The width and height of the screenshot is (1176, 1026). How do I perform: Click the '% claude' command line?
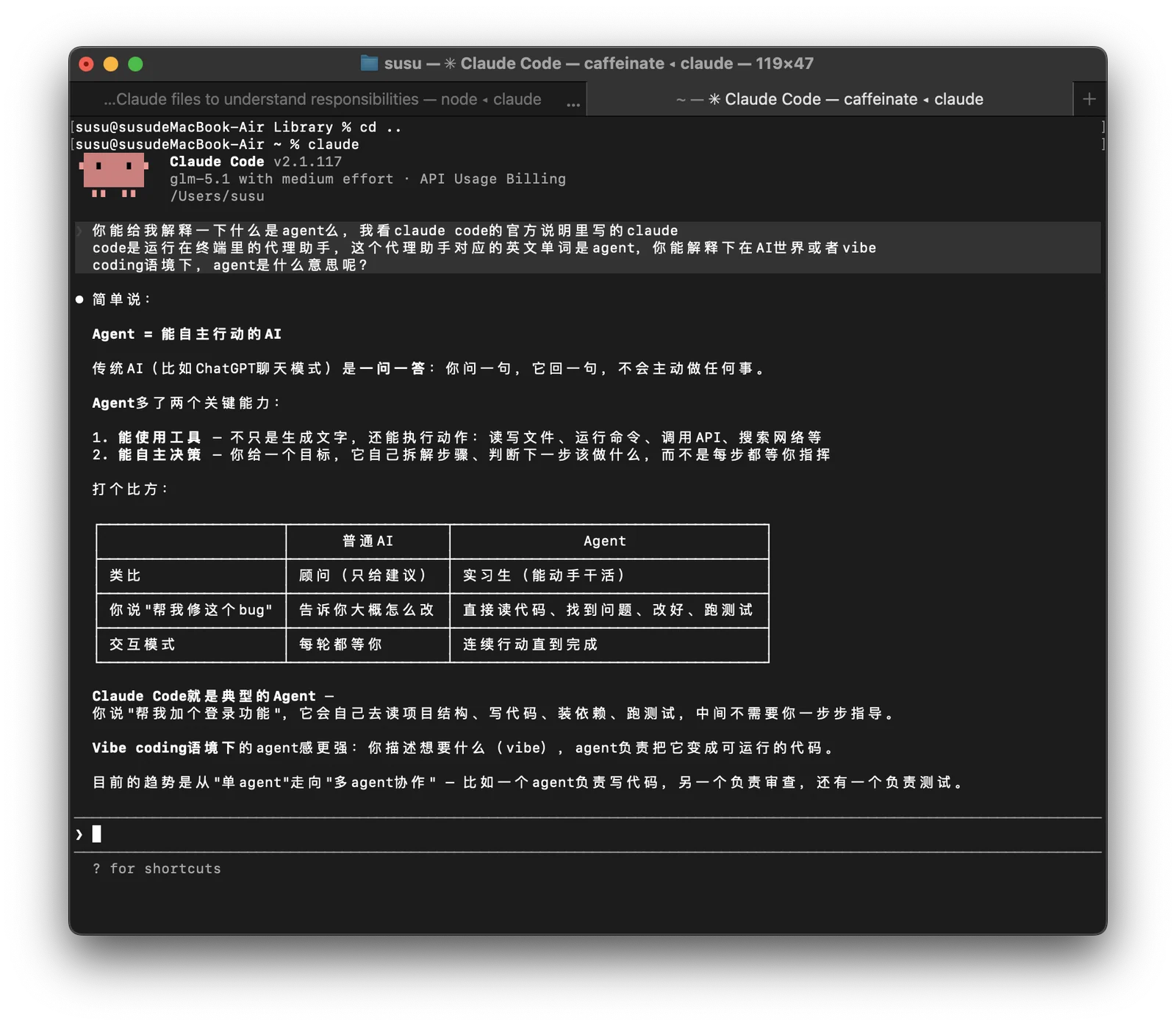[217, 145]
